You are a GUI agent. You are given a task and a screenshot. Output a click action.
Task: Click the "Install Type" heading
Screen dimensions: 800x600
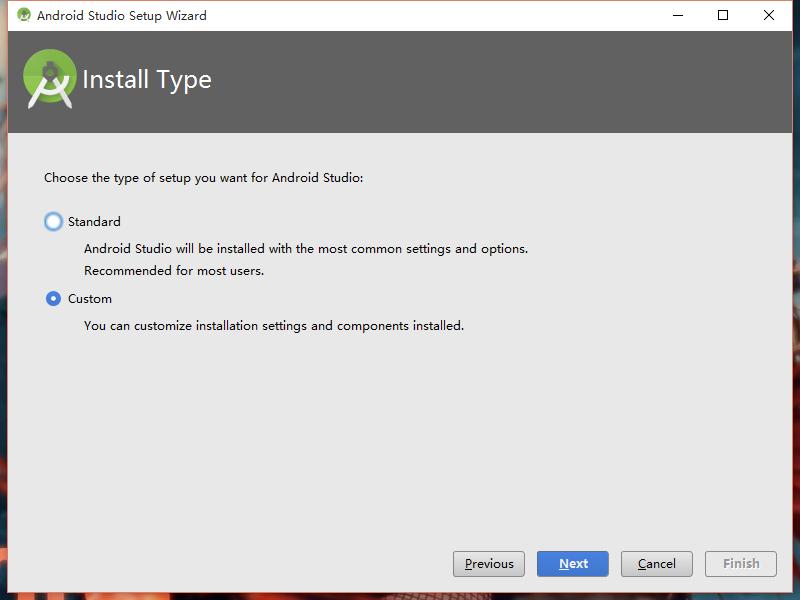[x=147, y=80]
